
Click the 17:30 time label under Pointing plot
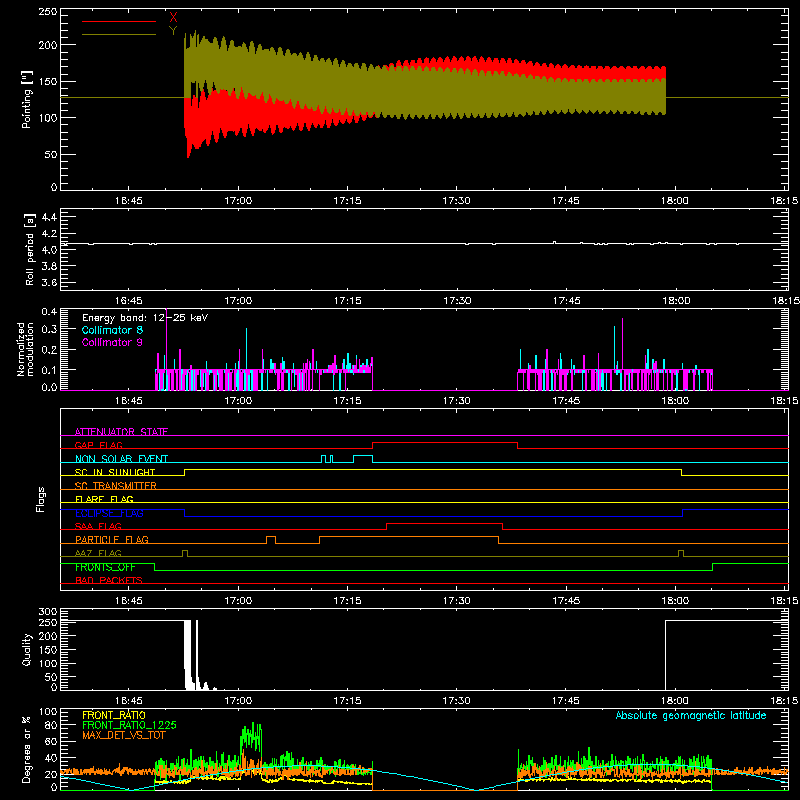456,201
